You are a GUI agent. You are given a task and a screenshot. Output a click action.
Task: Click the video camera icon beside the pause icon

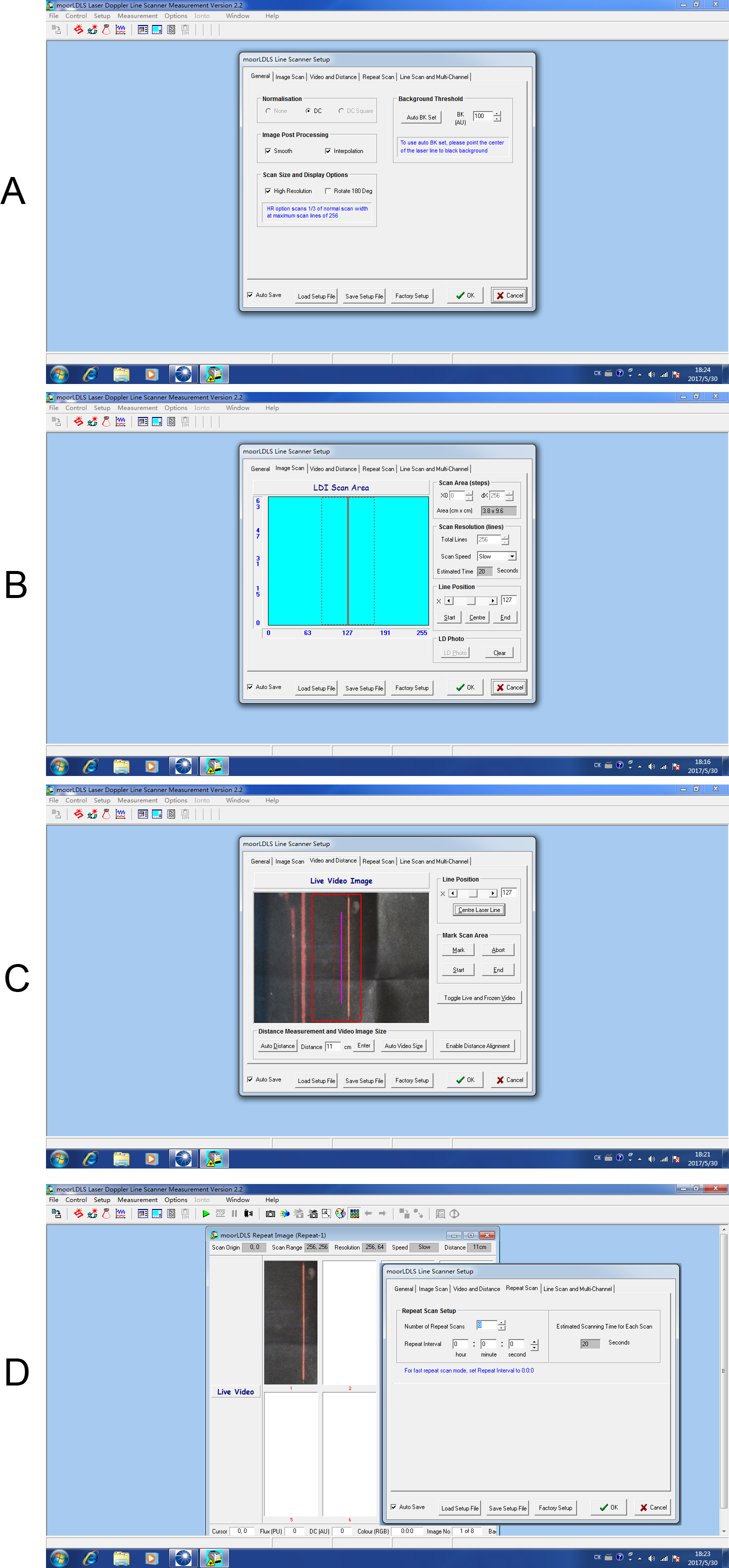tap(248, 1213)
